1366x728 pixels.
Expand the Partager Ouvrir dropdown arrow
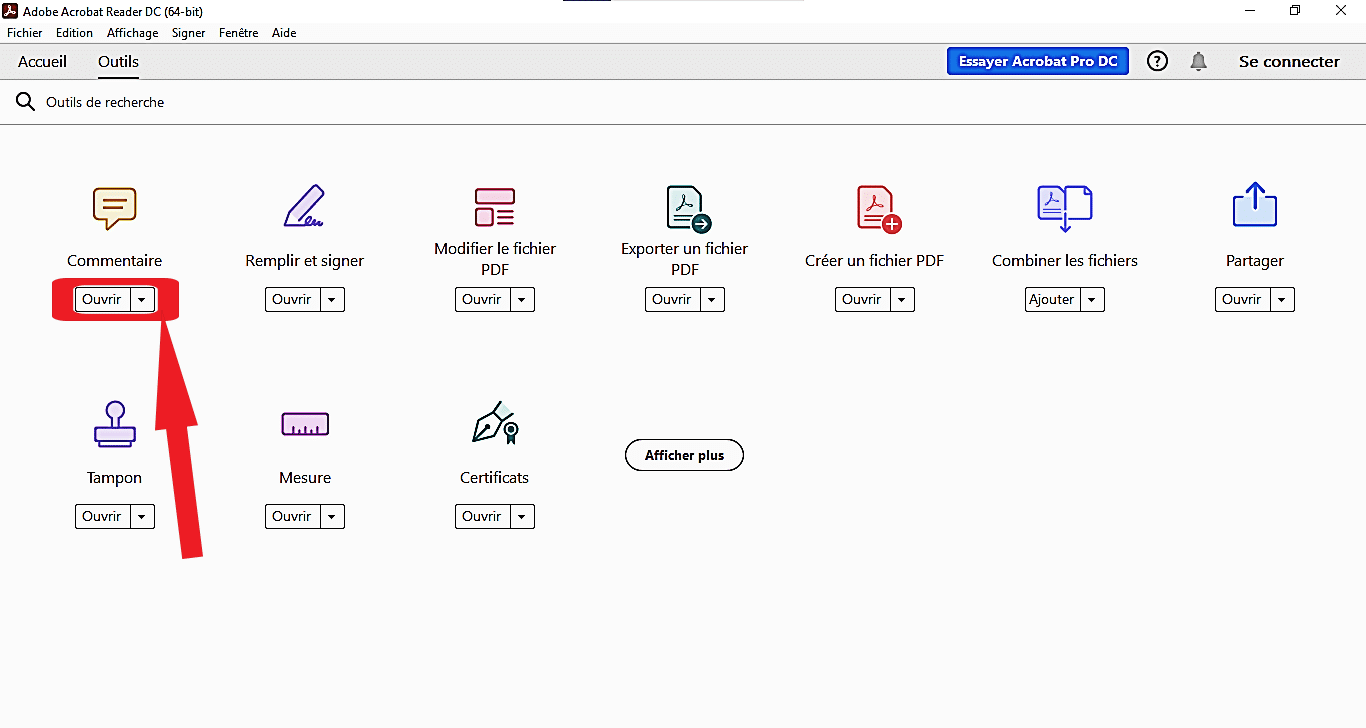click(x=1282, y=300)
